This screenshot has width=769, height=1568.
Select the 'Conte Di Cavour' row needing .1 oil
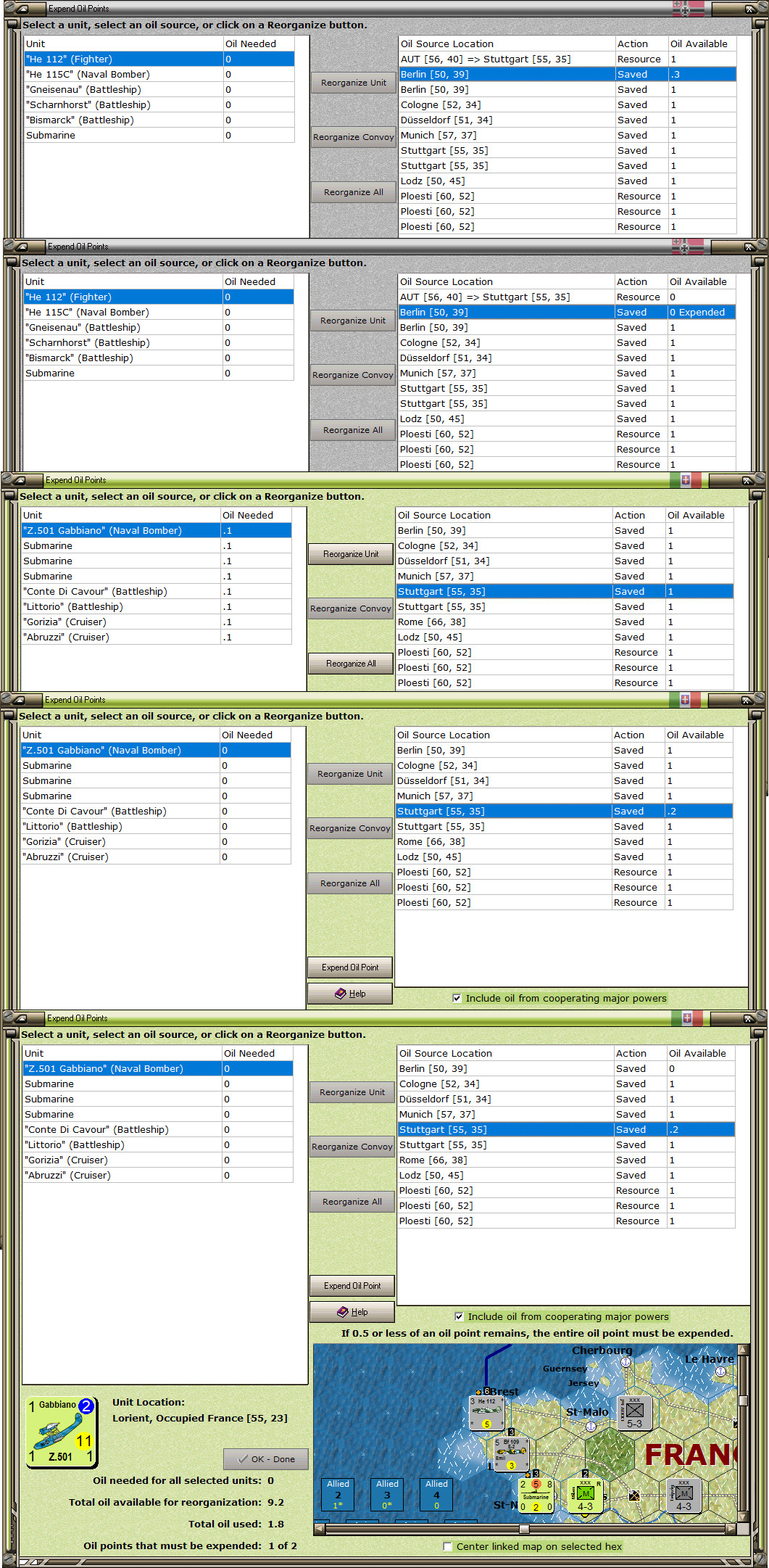point(157,591)
